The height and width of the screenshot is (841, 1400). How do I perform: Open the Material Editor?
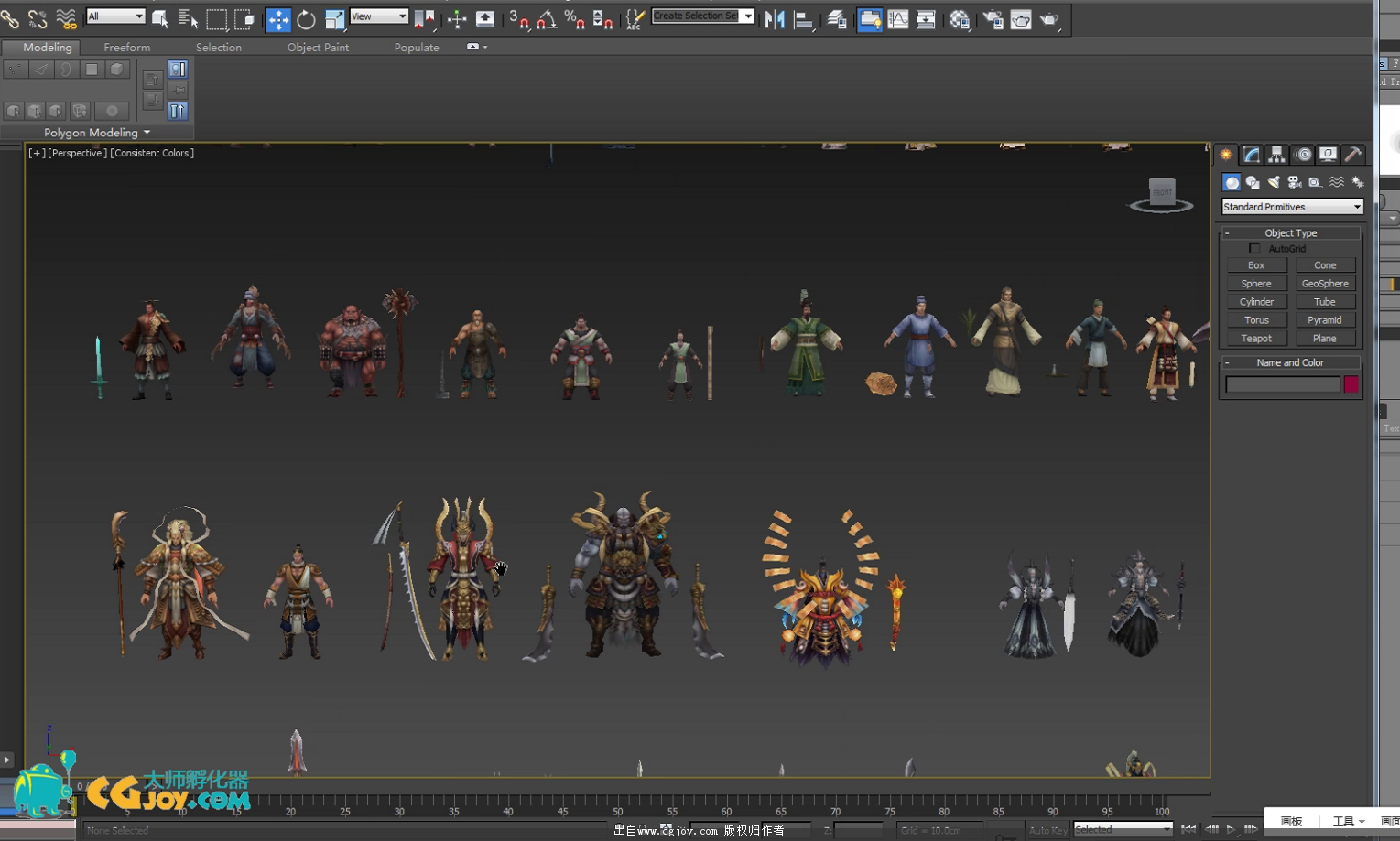[x=960, y=19]
